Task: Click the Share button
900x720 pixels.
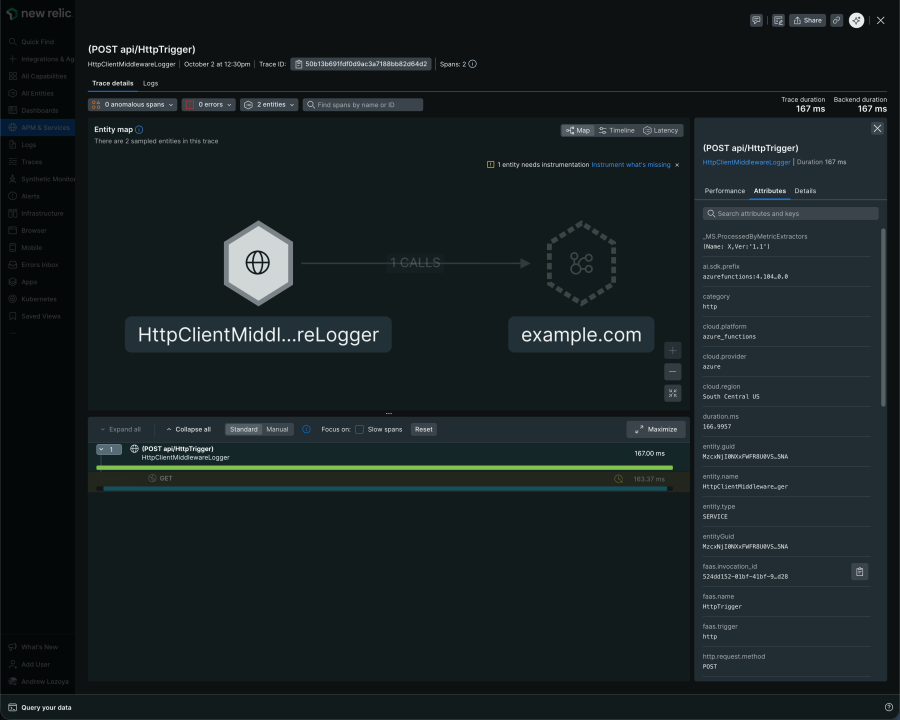Action: 807,20
